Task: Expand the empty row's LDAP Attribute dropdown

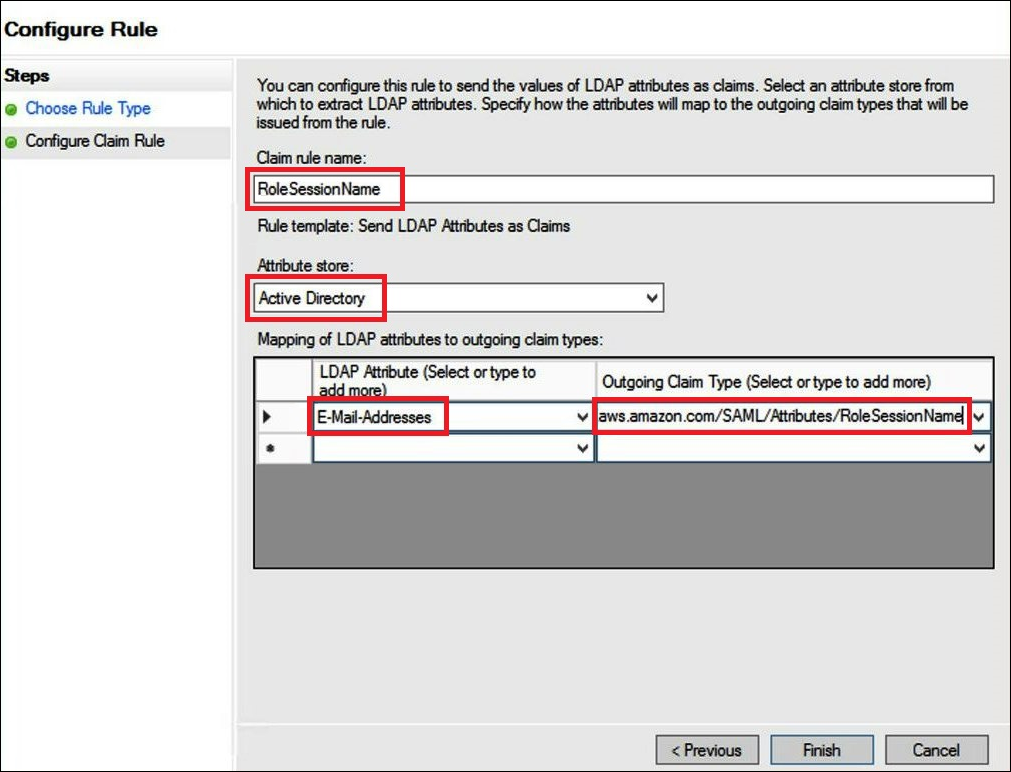Action: coord(585,448)
